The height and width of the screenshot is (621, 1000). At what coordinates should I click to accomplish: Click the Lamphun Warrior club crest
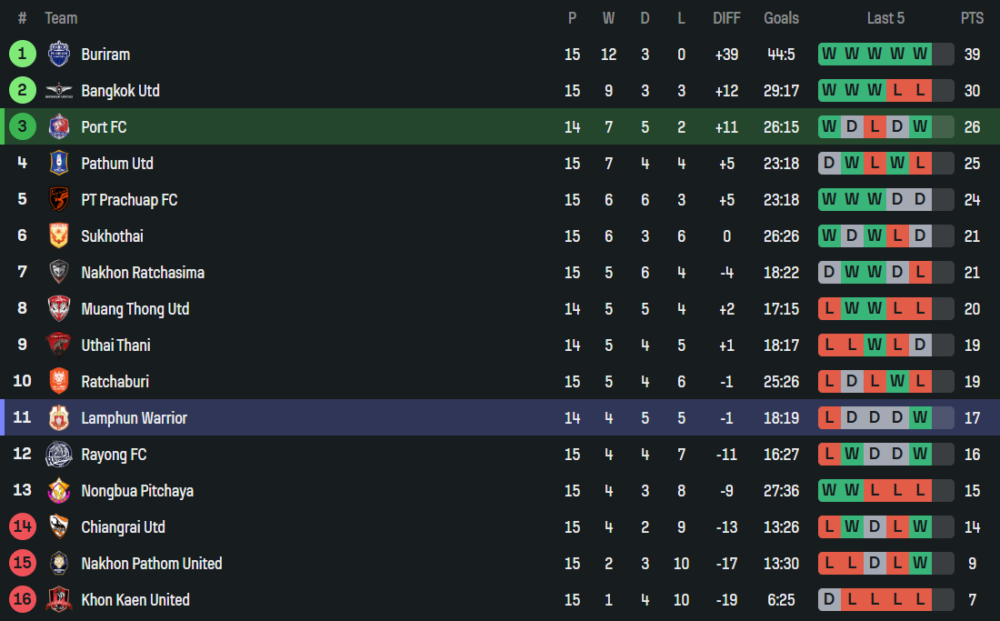tap(59, 418)
